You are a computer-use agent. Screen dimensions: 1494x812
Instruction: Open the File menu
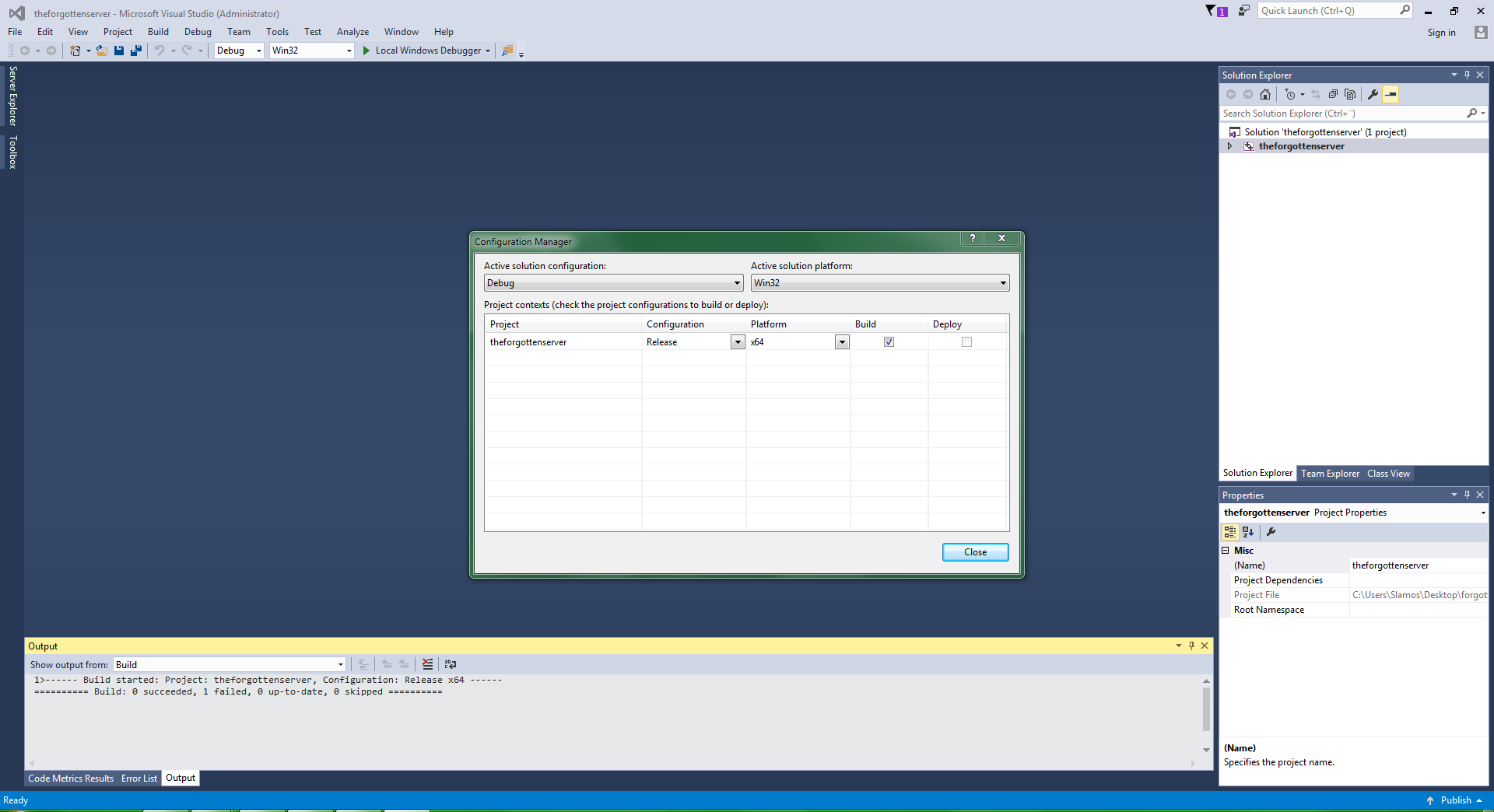coord(15,32)
